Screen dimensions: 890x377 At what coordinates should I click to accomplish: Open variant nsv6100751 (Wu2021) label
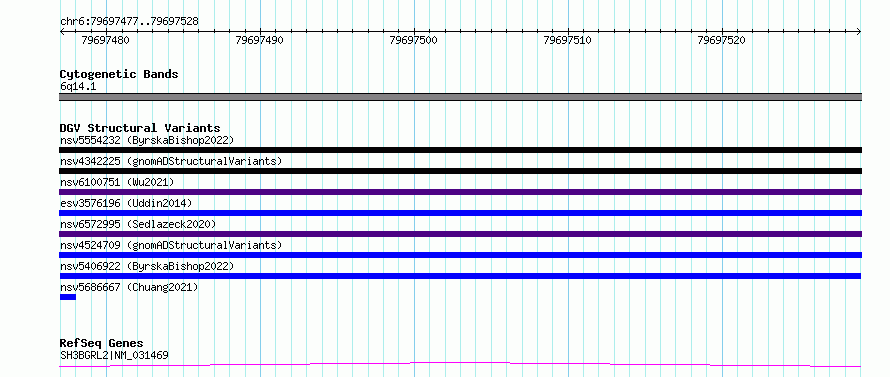(117, 182)
